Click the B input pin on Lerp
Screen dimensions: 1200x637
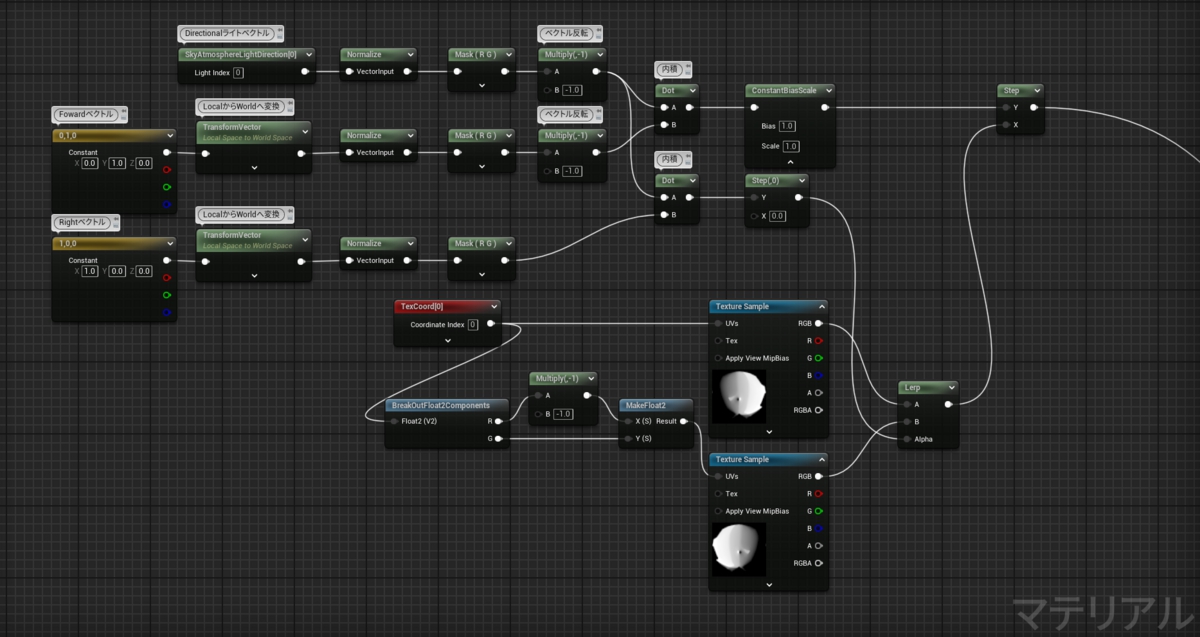pos(907,421)
